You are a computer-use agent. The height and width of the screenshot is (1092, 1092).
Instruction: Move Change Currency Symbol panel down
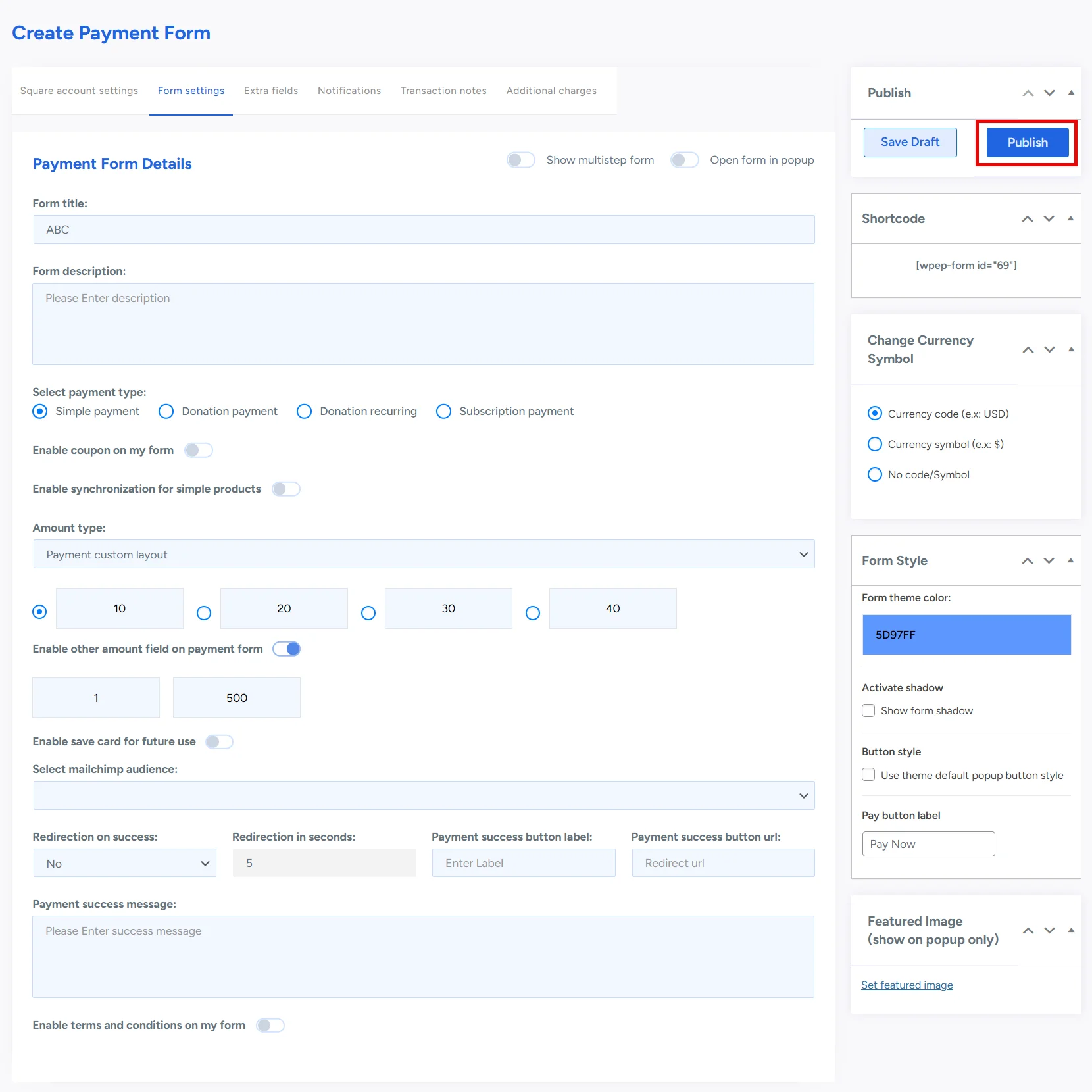point(1049,350)
